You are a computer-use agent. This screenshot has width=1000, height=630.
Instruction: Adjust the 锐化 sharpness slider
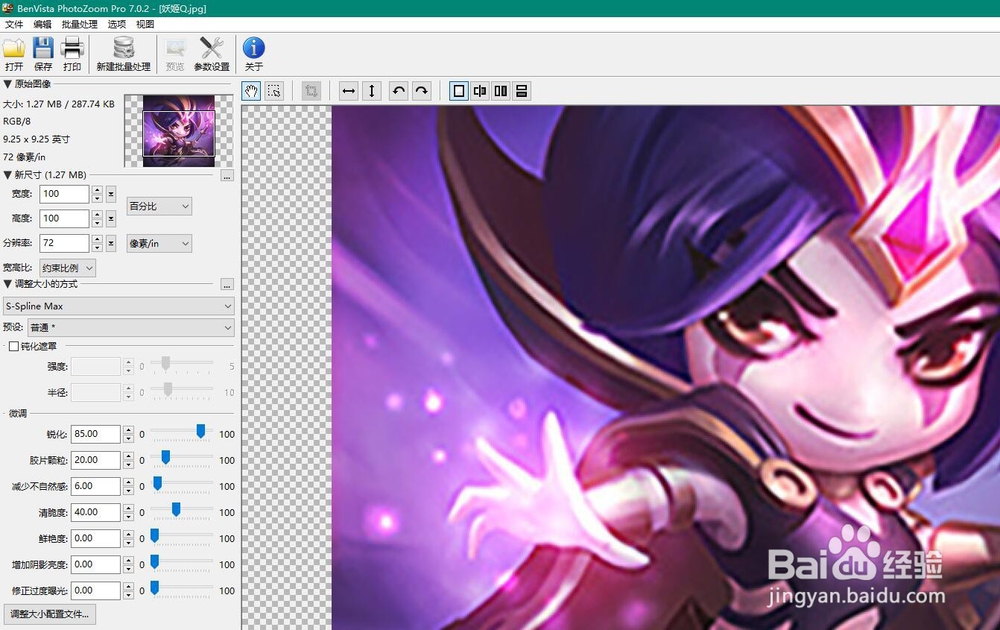click(200, 432)
